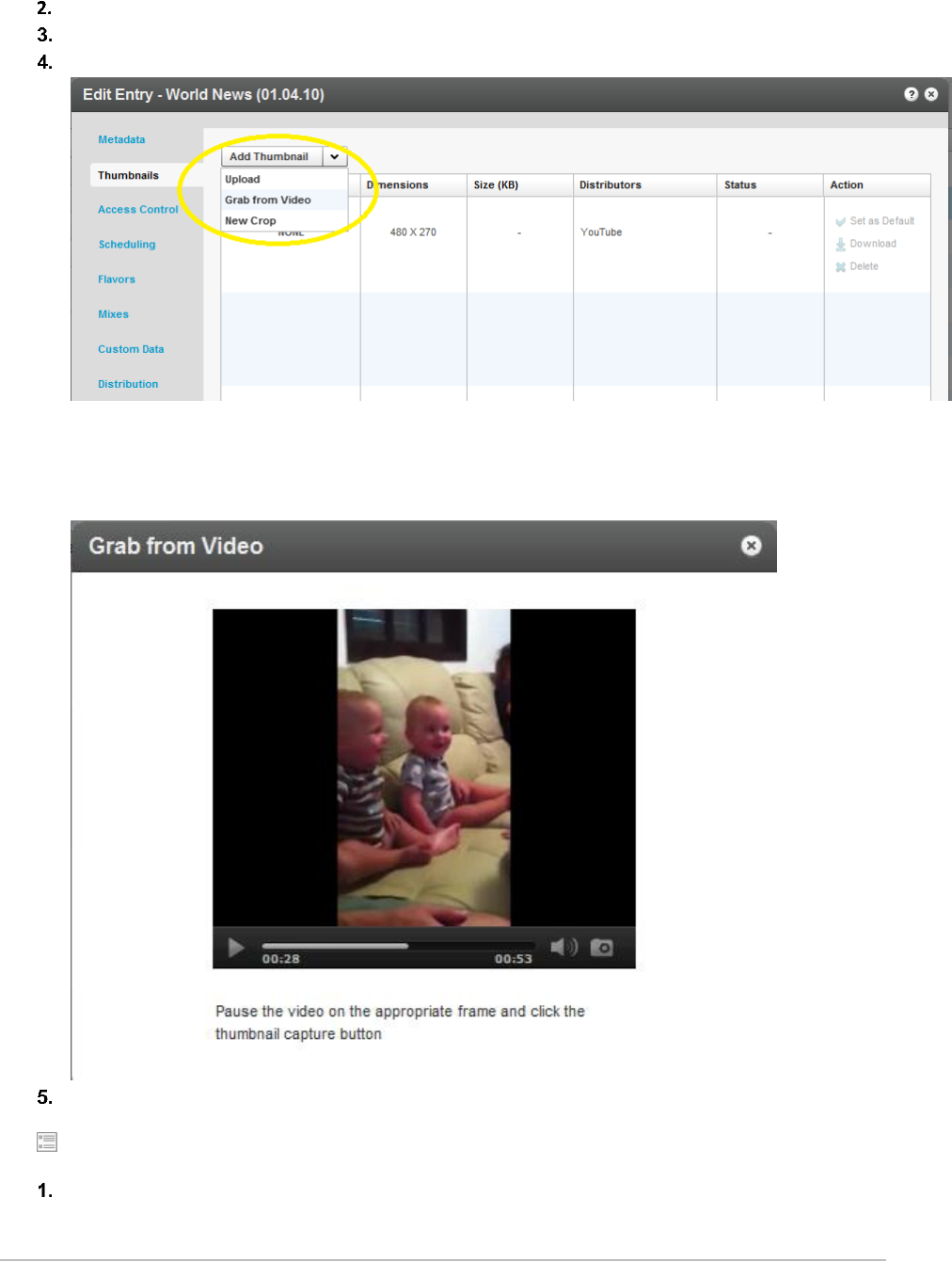Switch to Access Control tab
952x1261 pixels.
point(137,210)
